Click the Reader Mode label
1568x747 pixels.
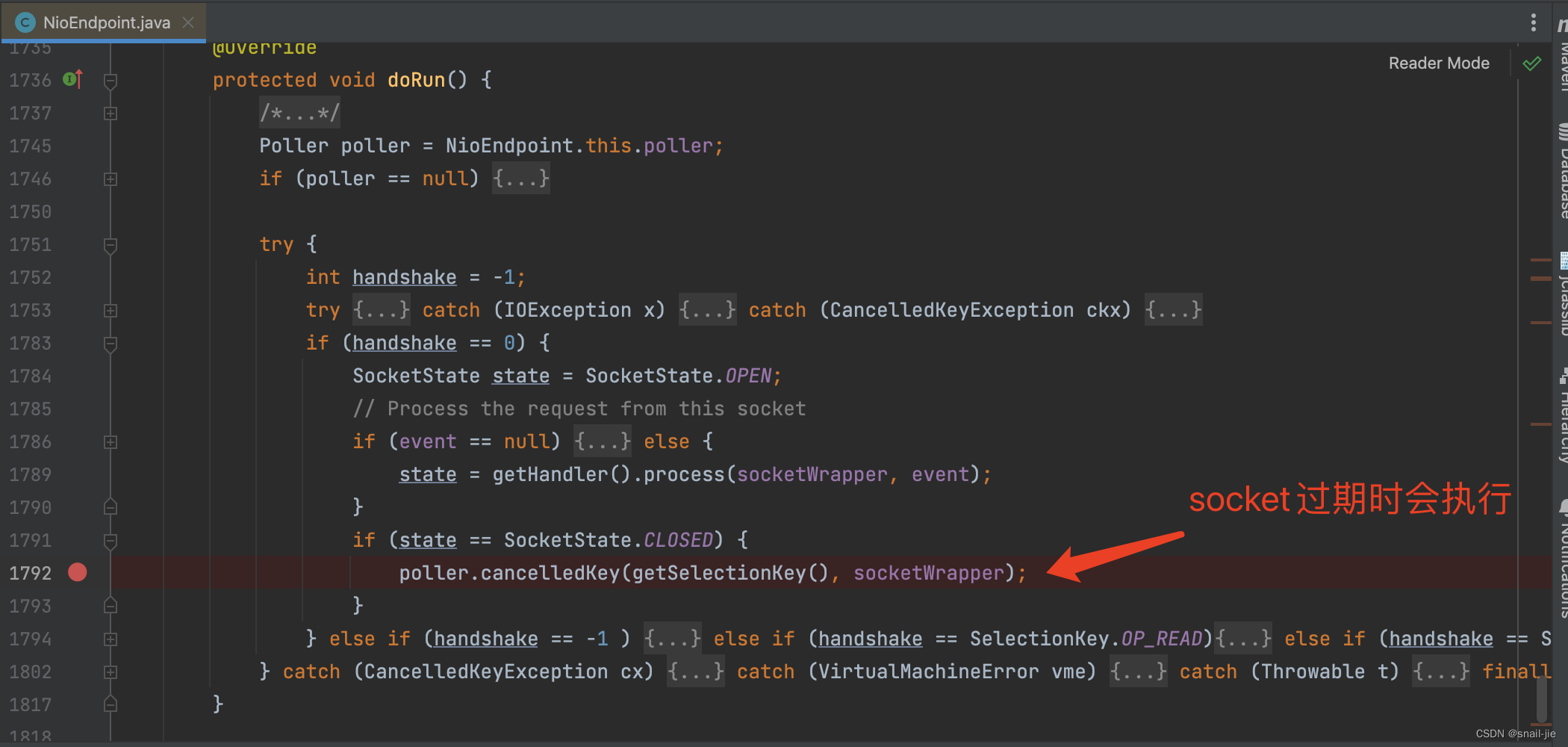1438,63
